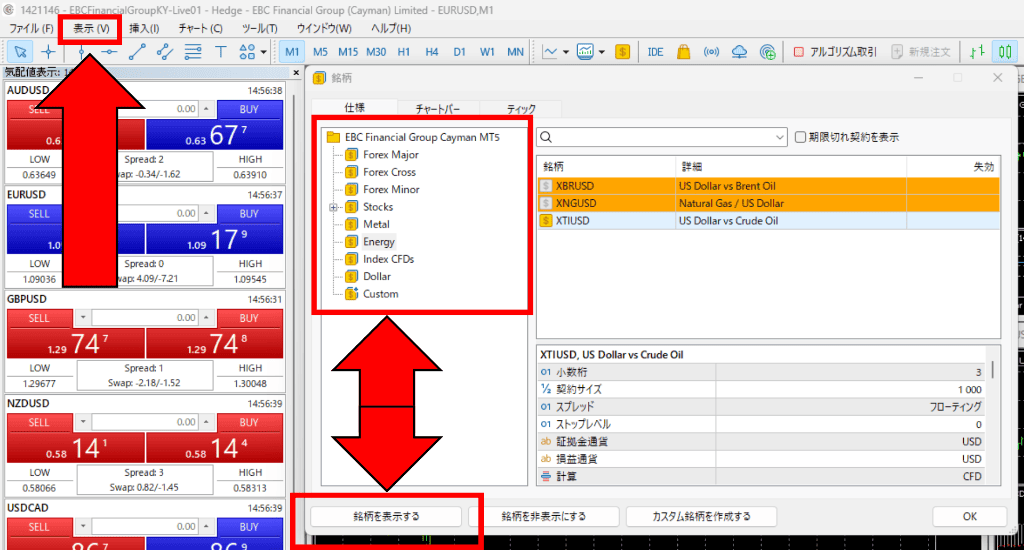Click the line chart type icon

[550, 52]
